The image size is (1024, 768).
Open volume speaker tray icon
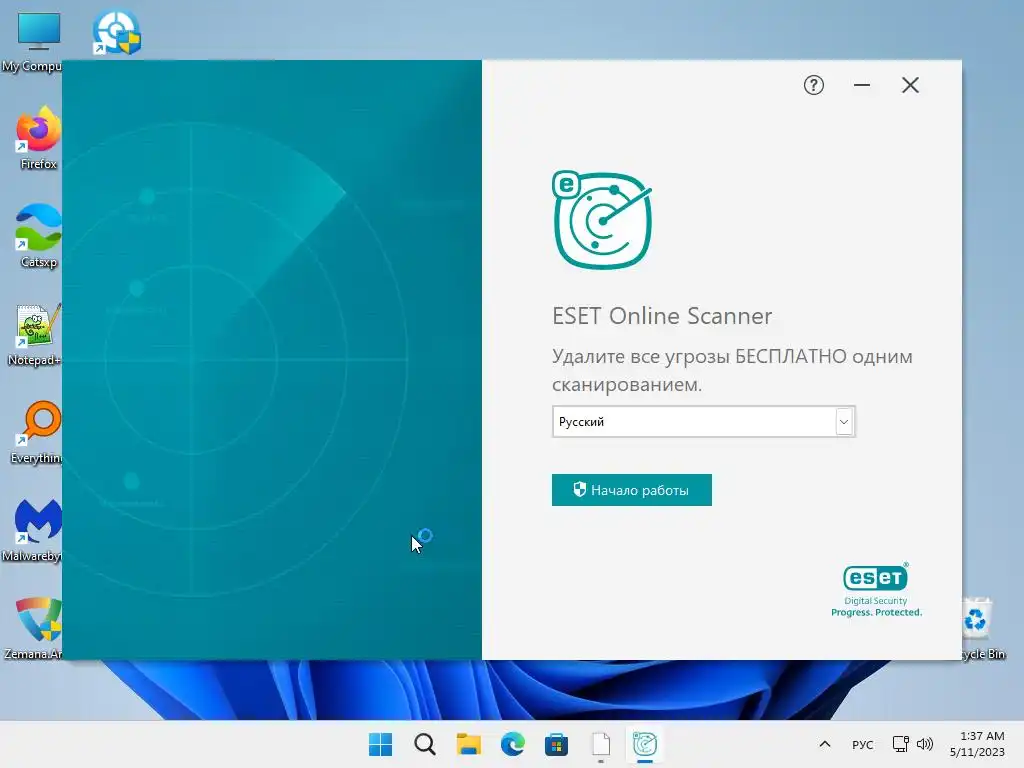click(x=925, y=744)
